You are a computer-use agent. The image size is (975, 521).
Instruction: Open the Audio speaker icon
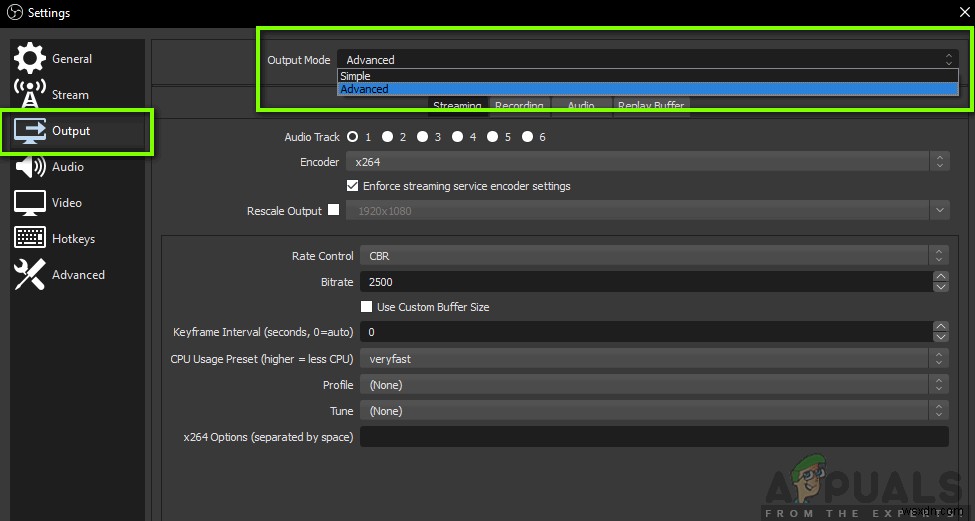[30, 167]
